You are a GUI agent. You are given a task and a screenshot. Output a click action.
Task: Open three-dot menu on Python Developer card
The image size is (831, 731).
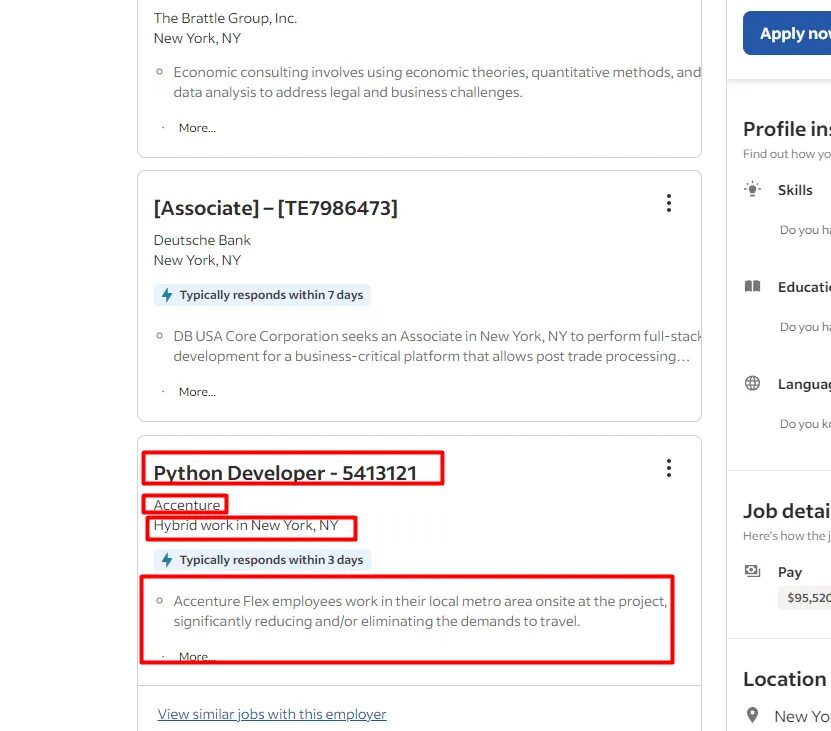[668, 468]
